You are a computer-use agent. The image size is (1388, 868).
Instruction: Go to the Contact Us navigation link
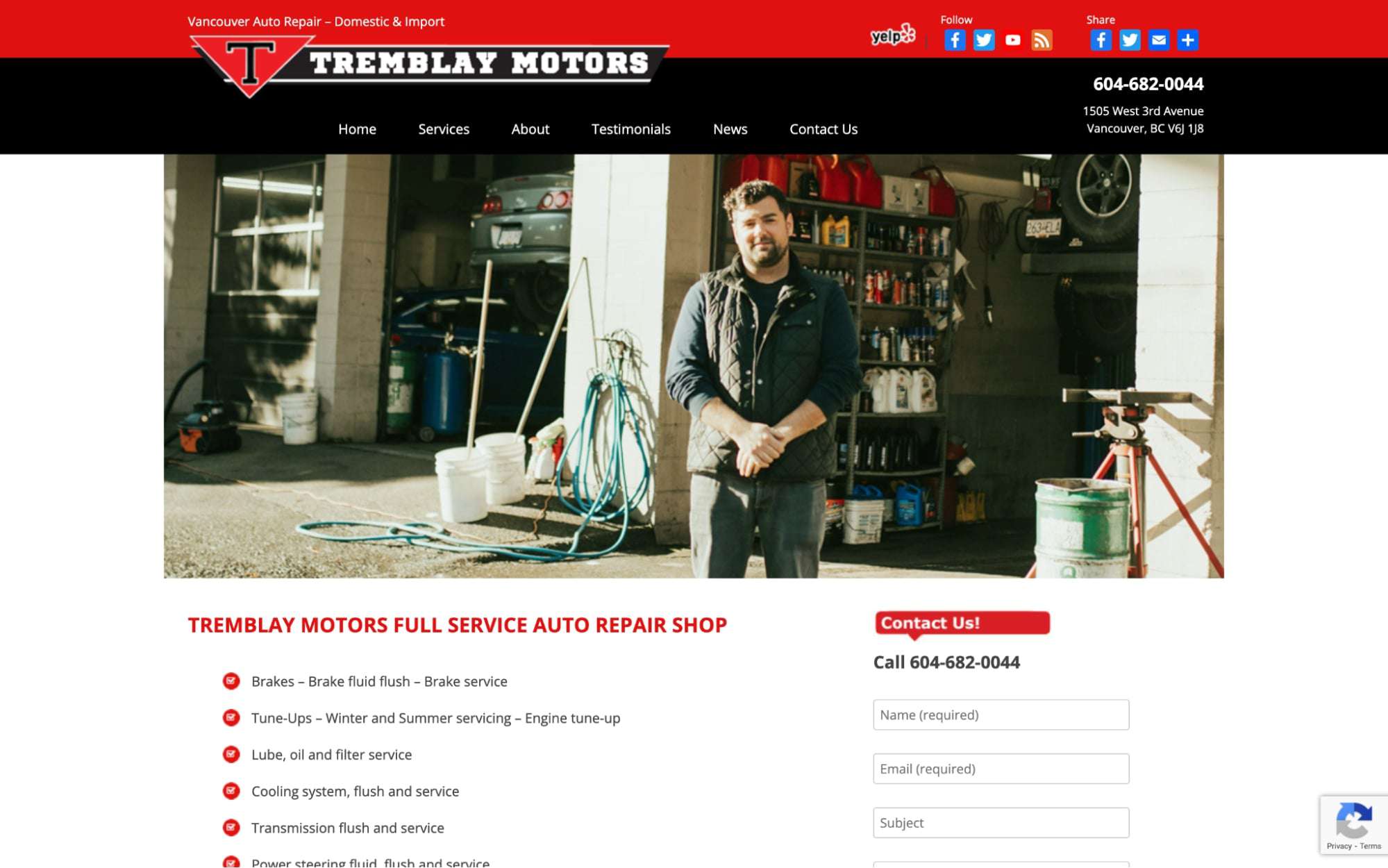[x=823, y=129]
